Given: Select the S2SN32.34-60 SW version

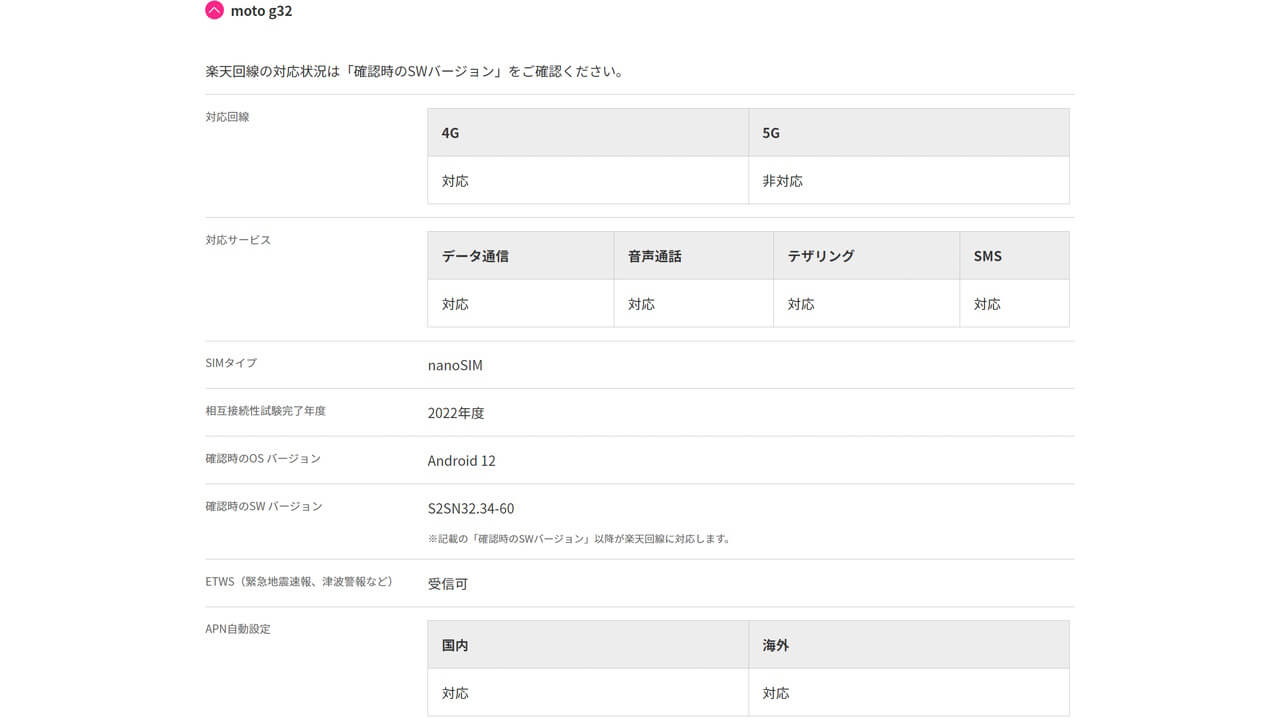Looking at the screenshot, I should 470,508.
